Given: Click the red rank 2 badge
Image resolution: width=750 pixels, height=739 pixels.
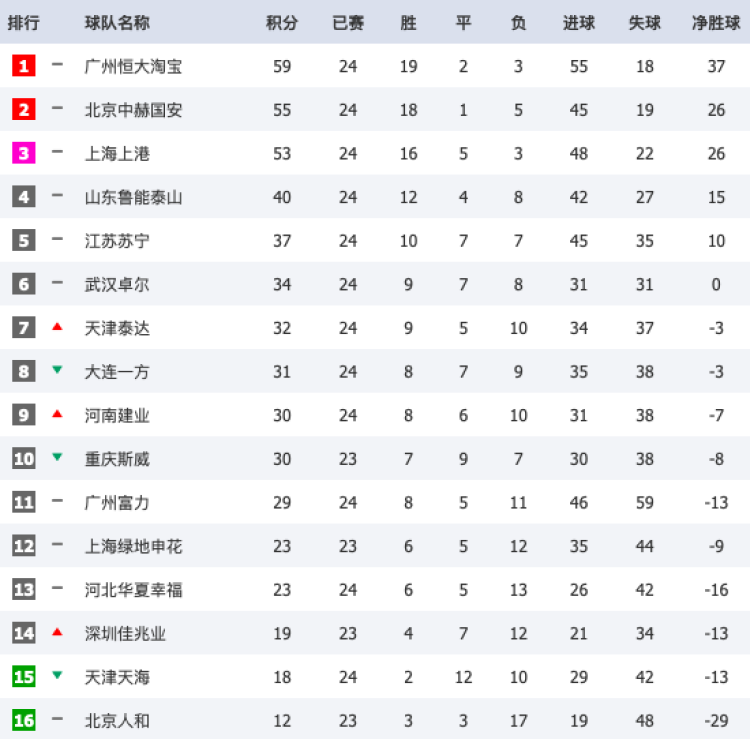Looking at the screenshot, I should point(24,110).
